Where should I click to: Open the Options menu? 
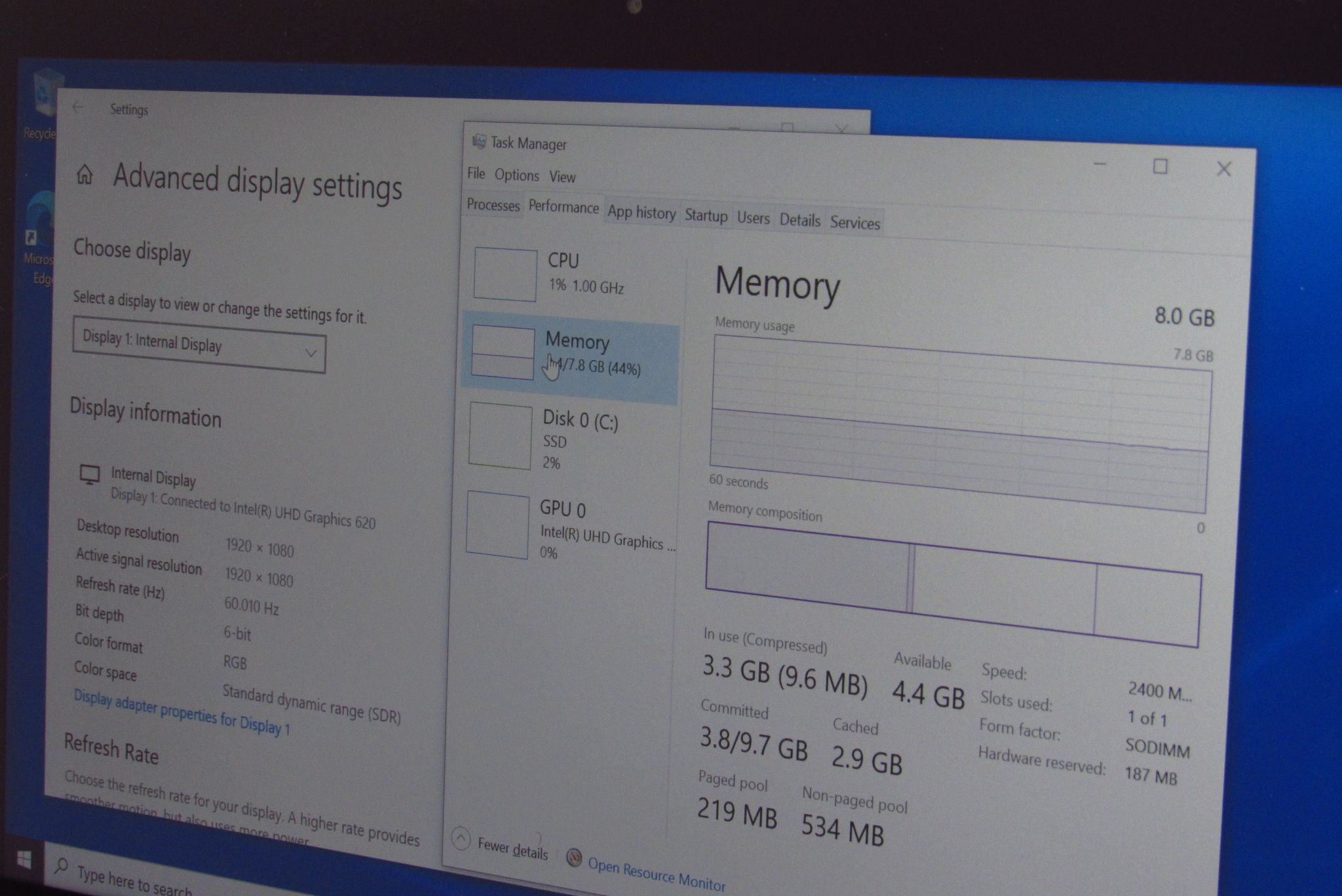[516, 175]
